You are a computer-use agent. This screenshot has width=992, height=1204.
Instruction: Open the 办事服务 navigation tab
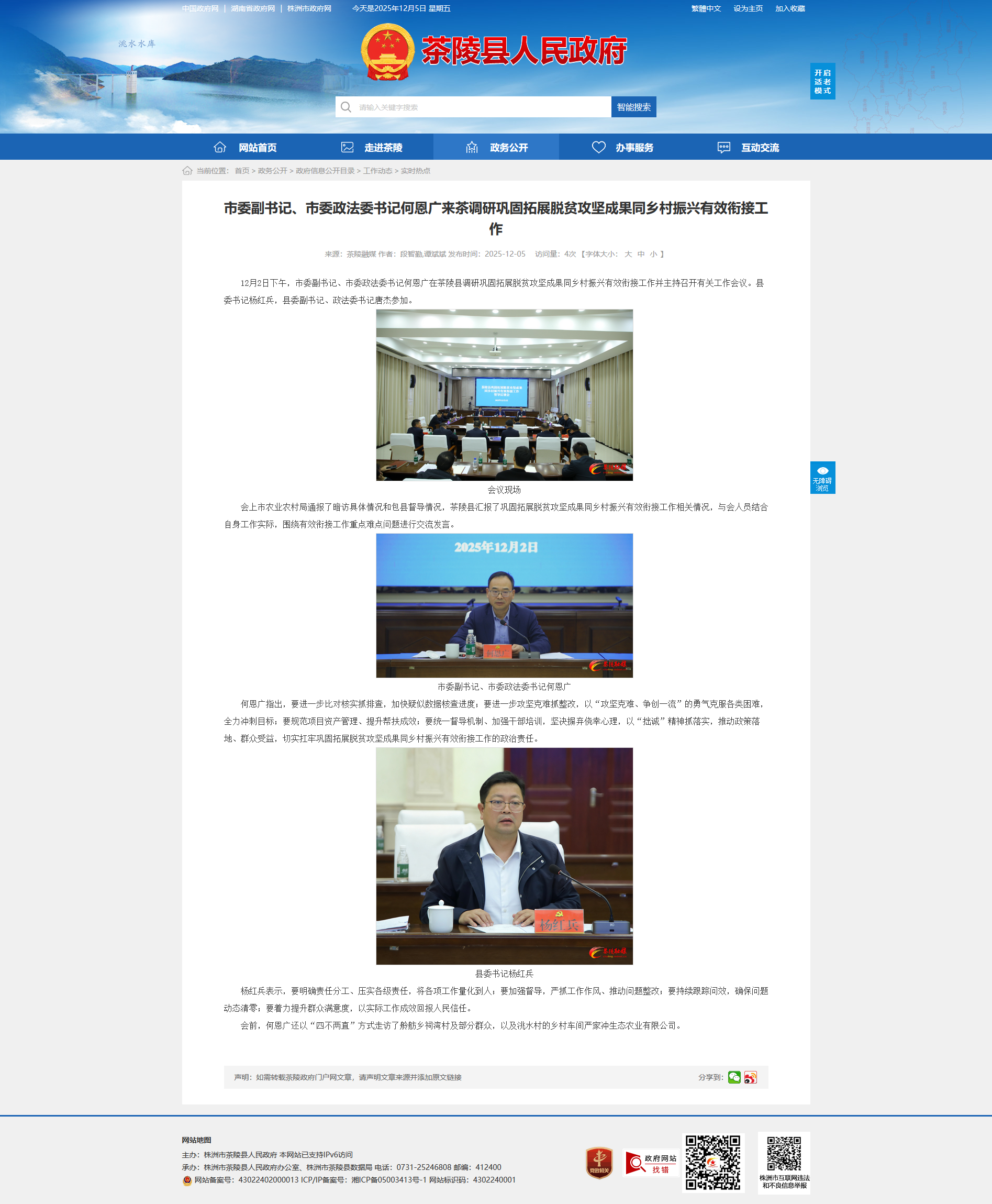tap(622, 148)
